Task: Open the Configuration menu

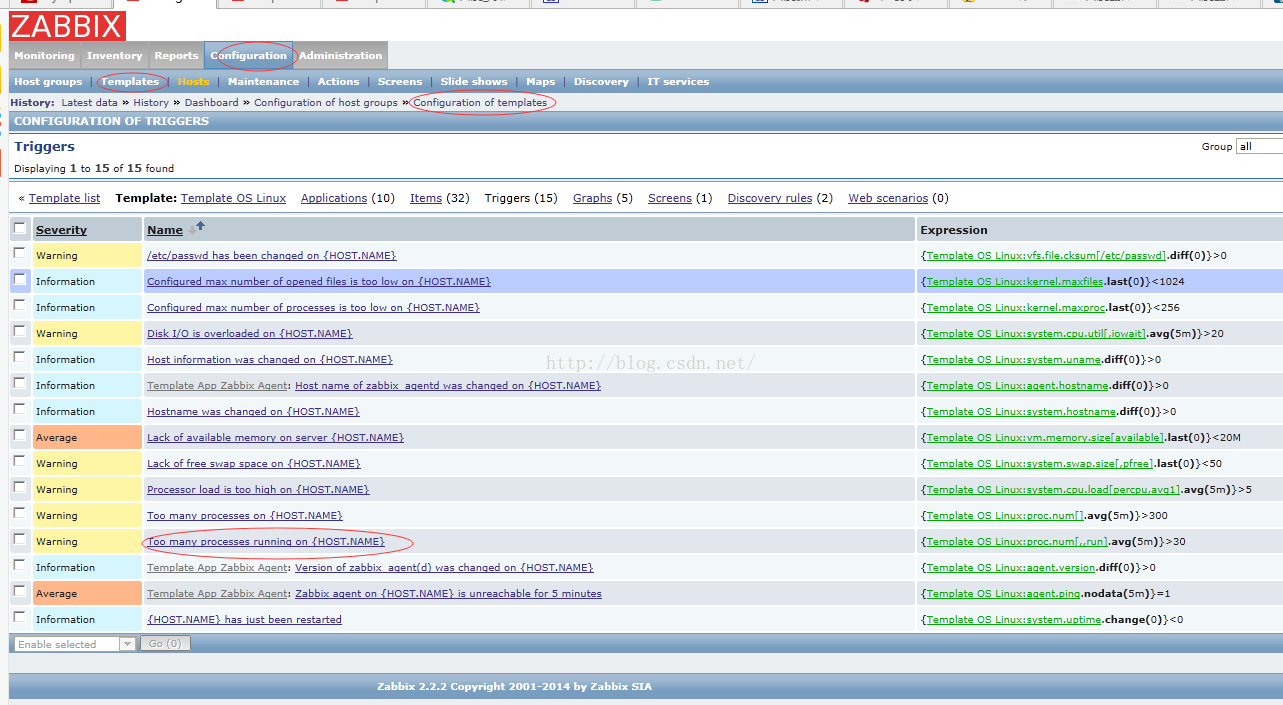Action: 248,56
